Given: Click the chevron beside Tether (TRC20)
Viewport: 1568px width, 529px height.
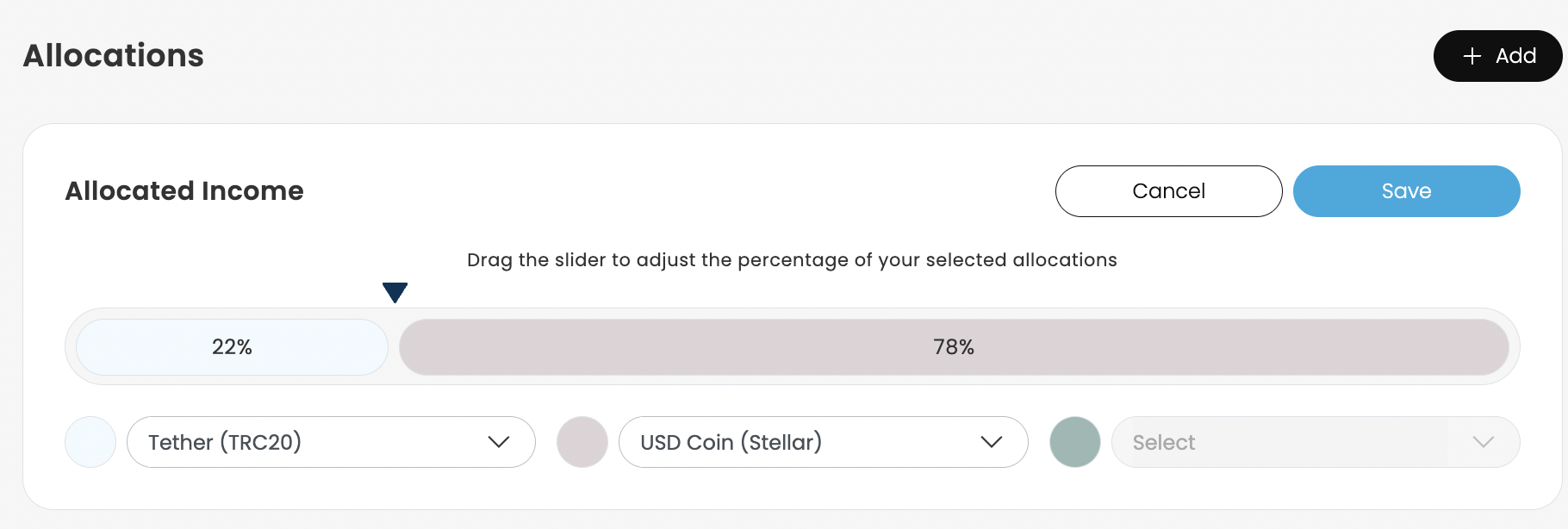Looking at the screenshot, I should 499,442.
